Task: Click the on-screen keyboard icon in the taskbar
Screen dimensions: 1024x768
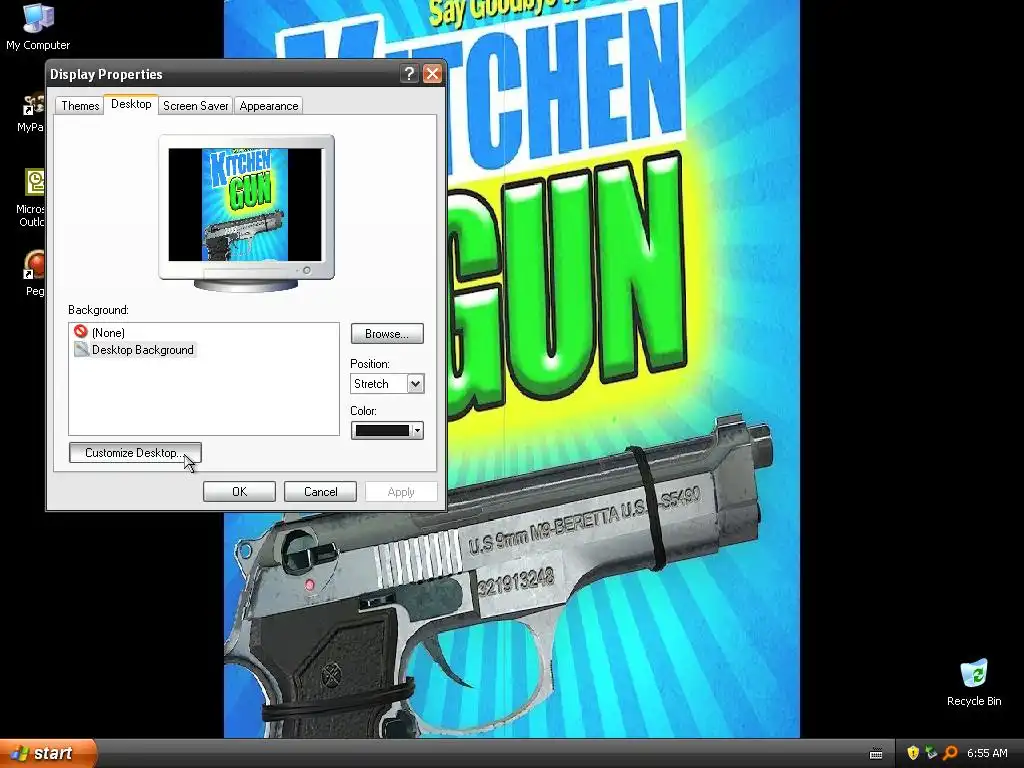Action: [876, 754]
